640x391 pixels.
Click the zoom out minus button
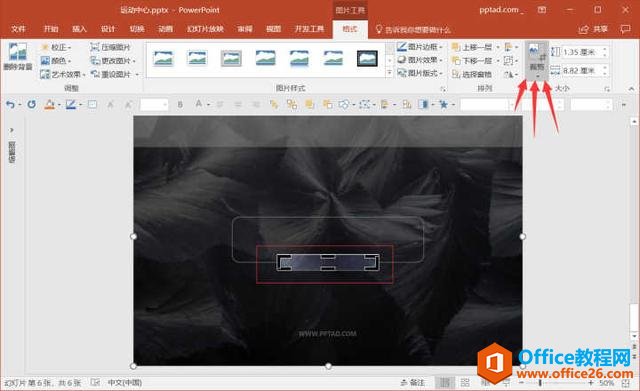tap(521, 382)
